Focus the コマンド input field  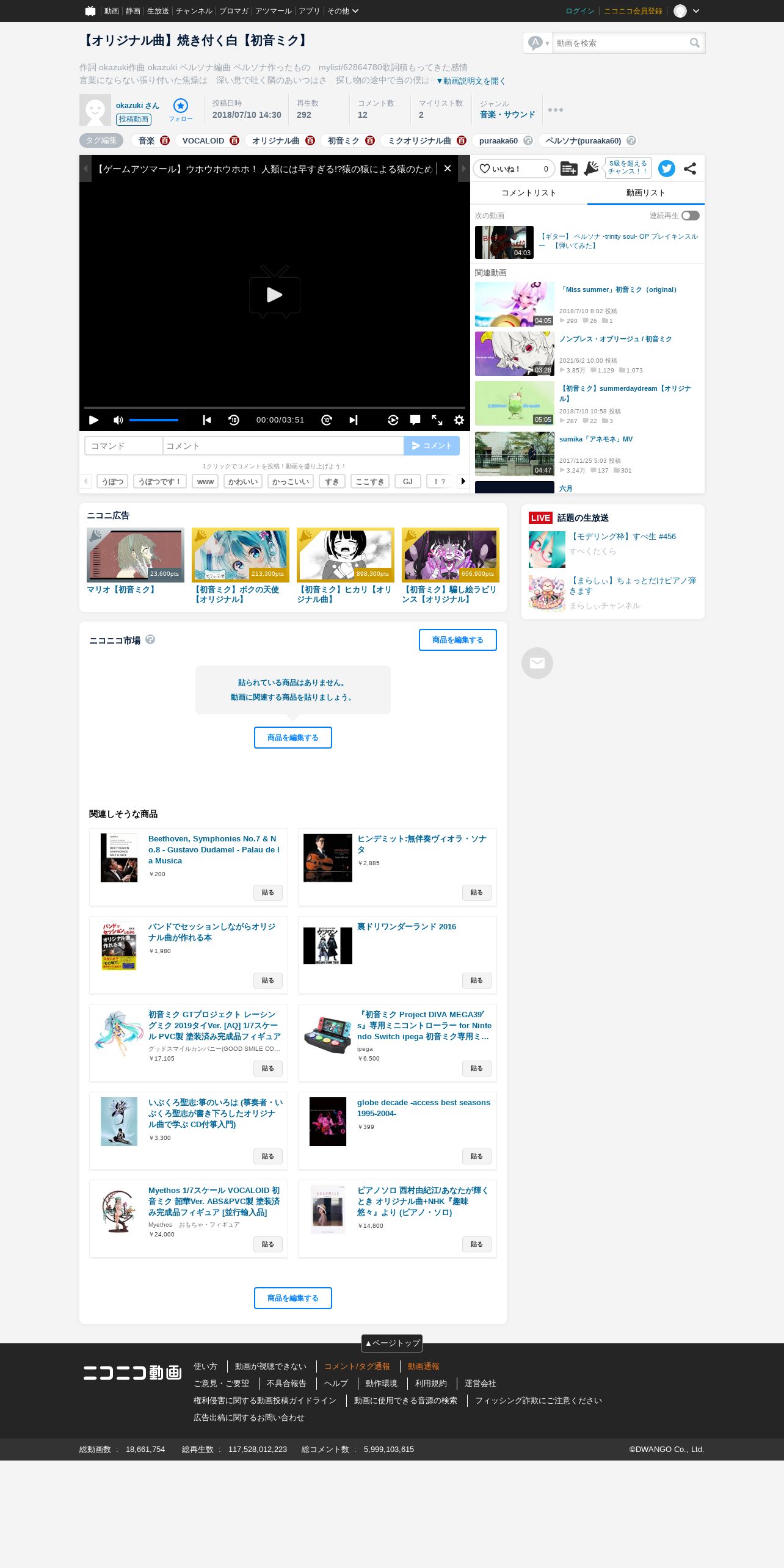click(123, 446)
